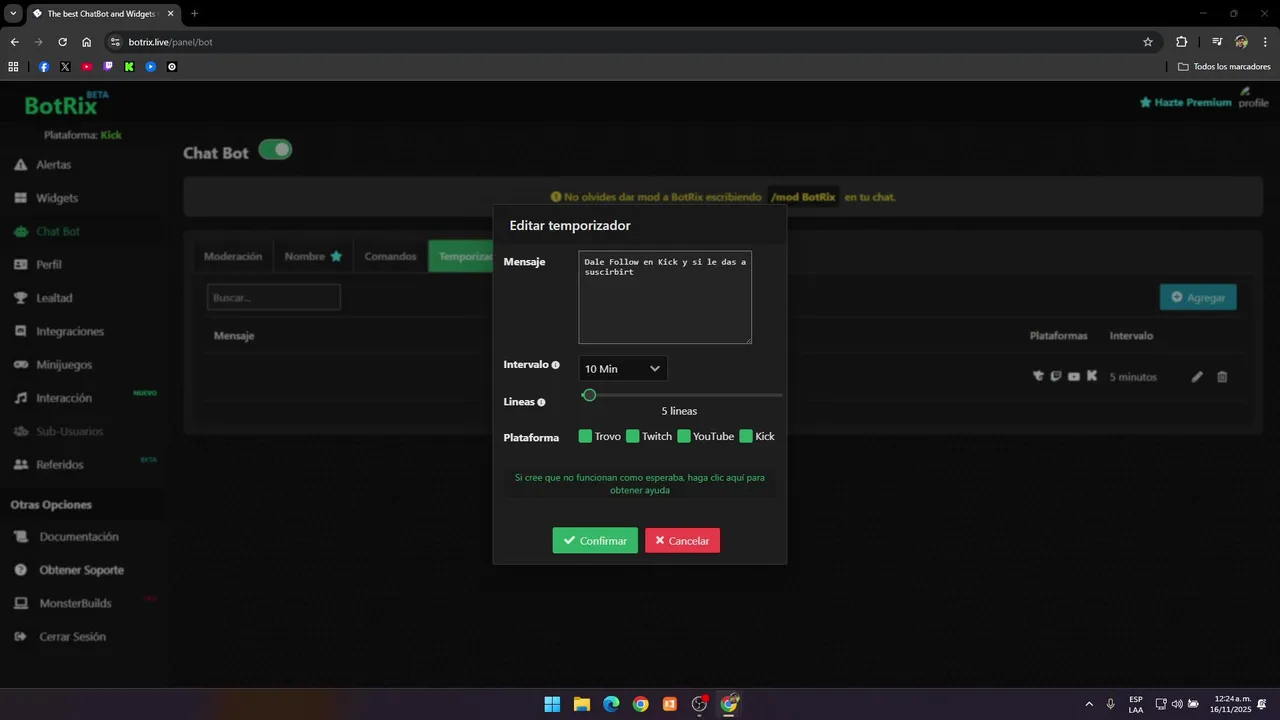Cancel the timer edit dialog
The width and height of the screenshot is (1280, 720).
[682, 541]
